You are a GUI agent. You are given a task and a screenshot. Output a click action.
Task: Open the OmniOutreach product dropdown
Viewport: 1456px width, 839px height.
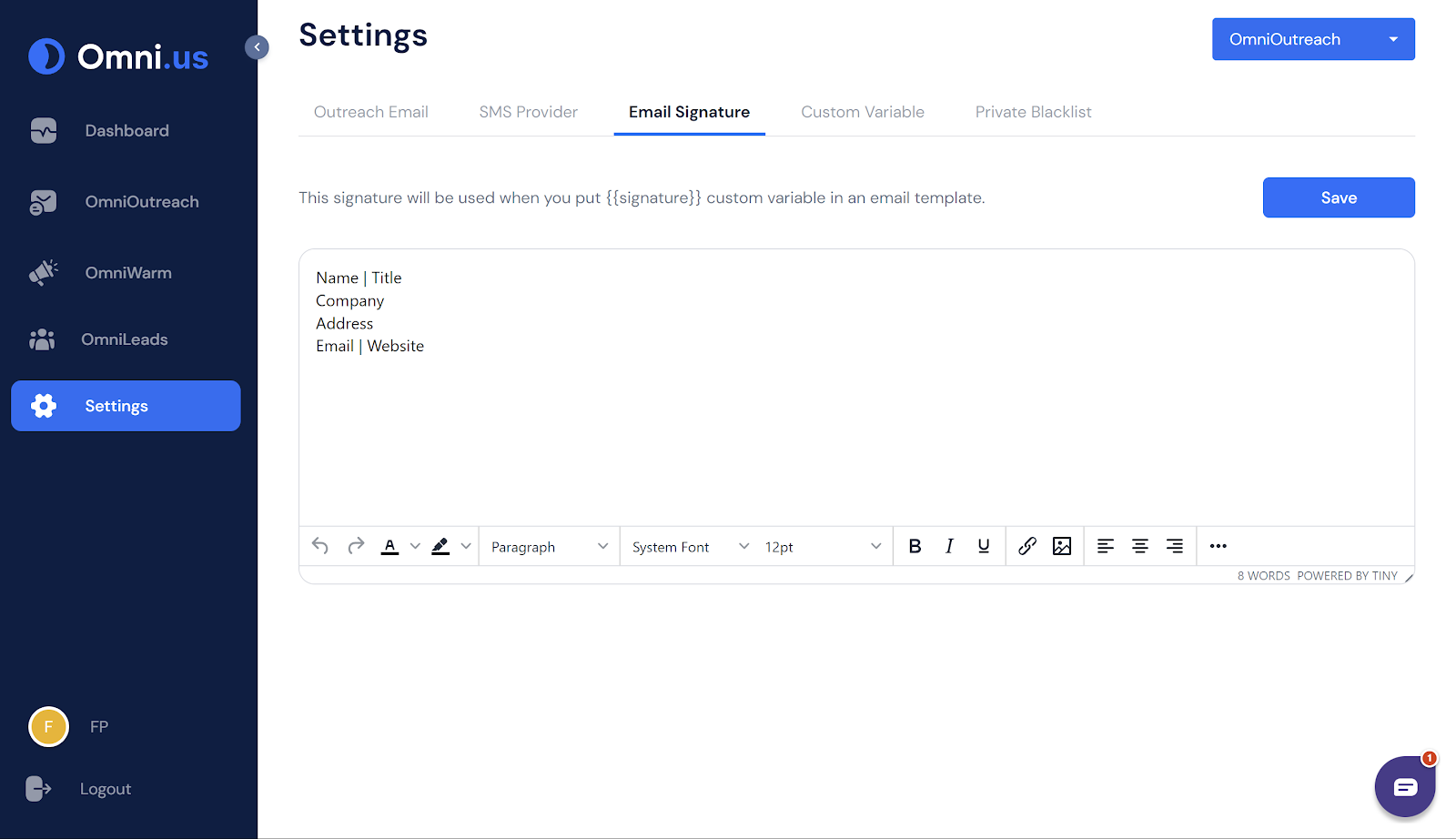[x=1313, y=39]
